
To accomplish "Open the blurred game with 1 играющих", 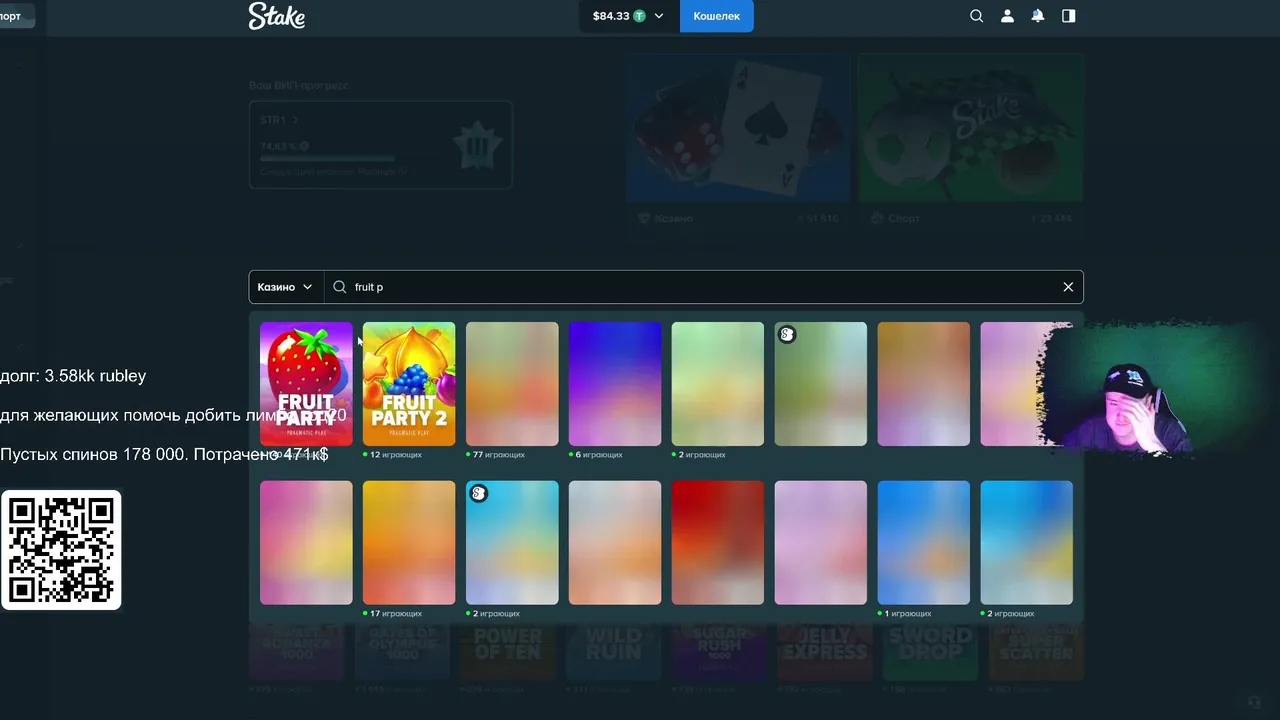I will (x=924, y=543).
